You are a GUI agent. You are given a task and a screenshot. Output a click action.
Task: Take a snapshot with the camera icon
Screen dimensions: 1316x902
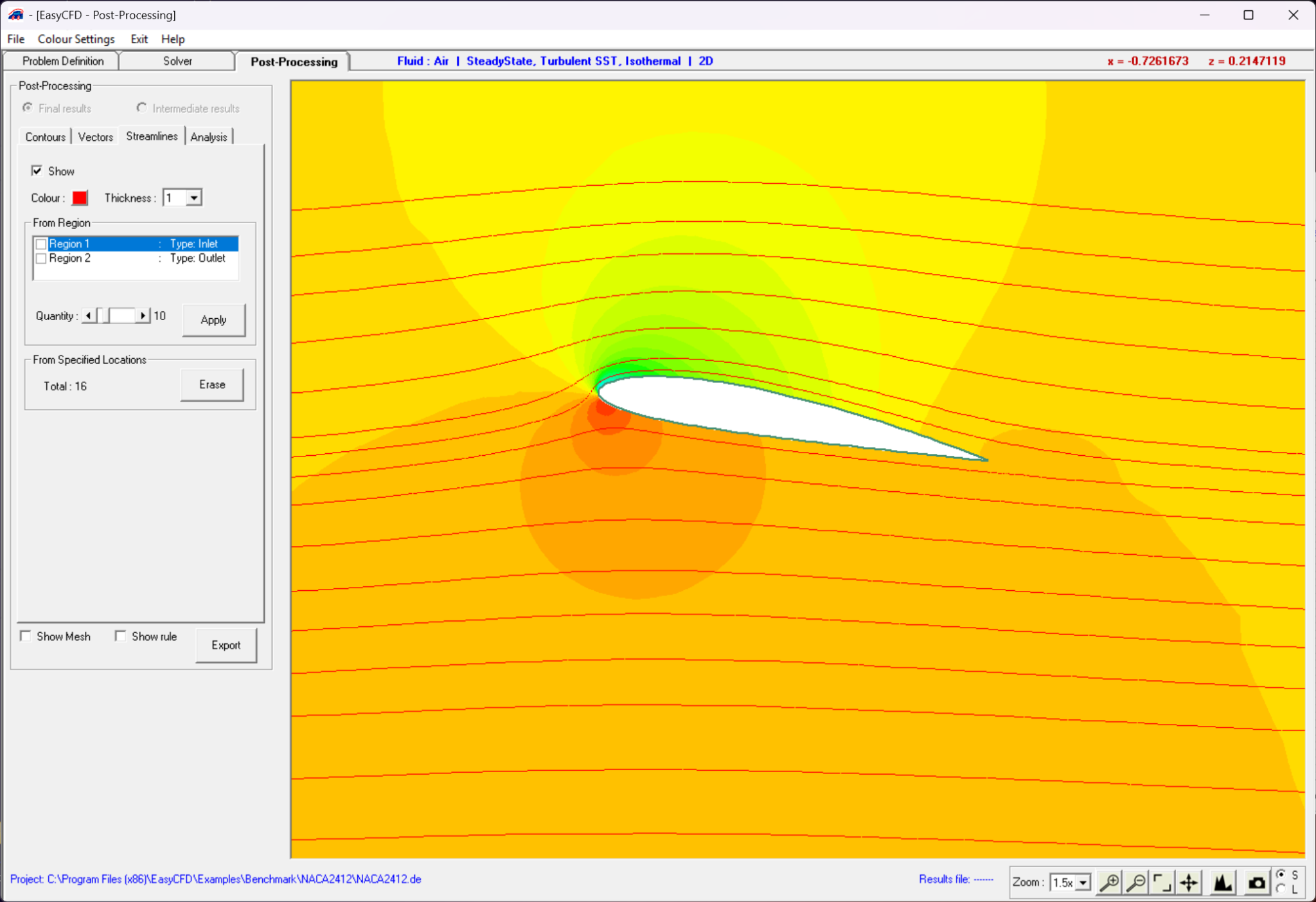pyautogui.click(x=1256, y=883)
